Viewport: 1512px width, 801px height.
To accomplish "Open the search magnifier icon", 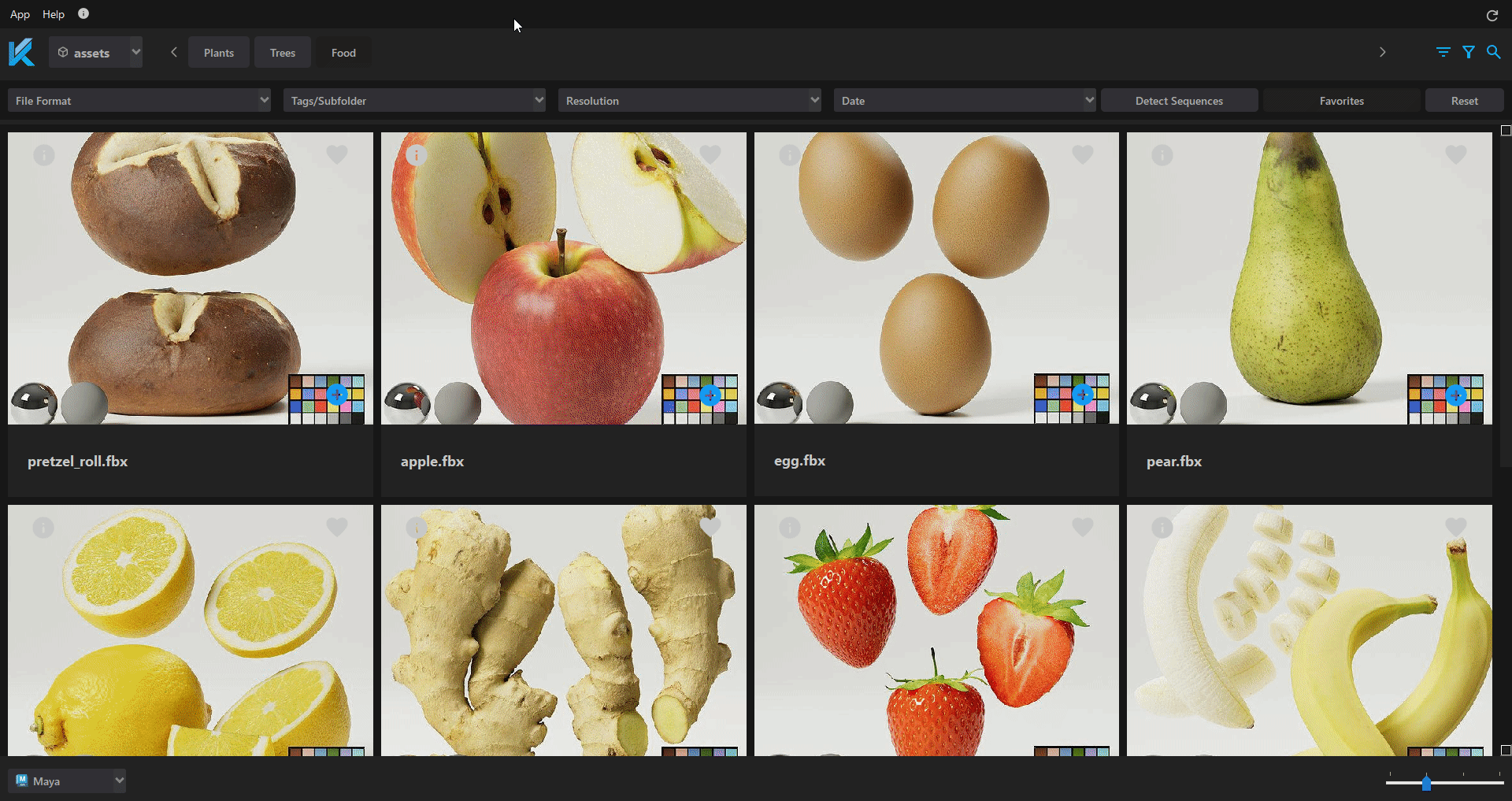I will click(1493, 52).
